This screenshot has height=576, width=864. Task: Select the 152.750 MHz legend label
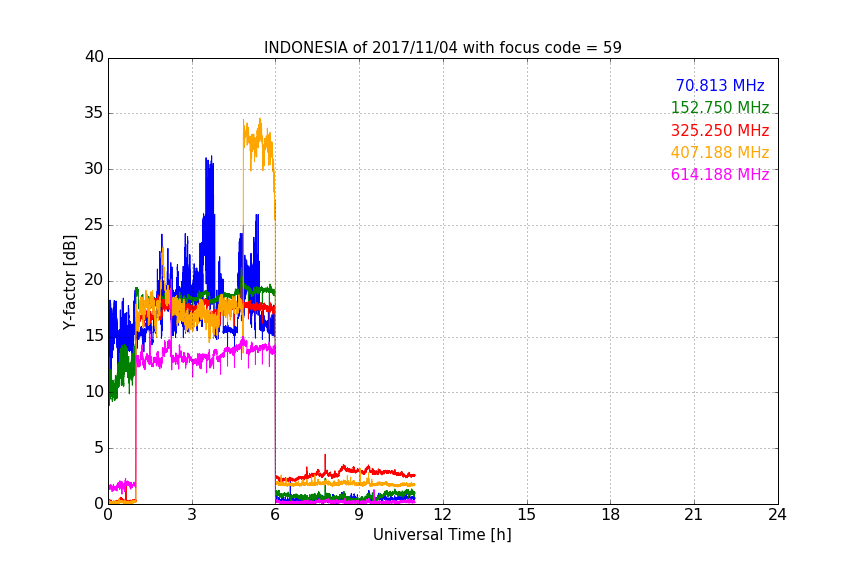point(720,107)
